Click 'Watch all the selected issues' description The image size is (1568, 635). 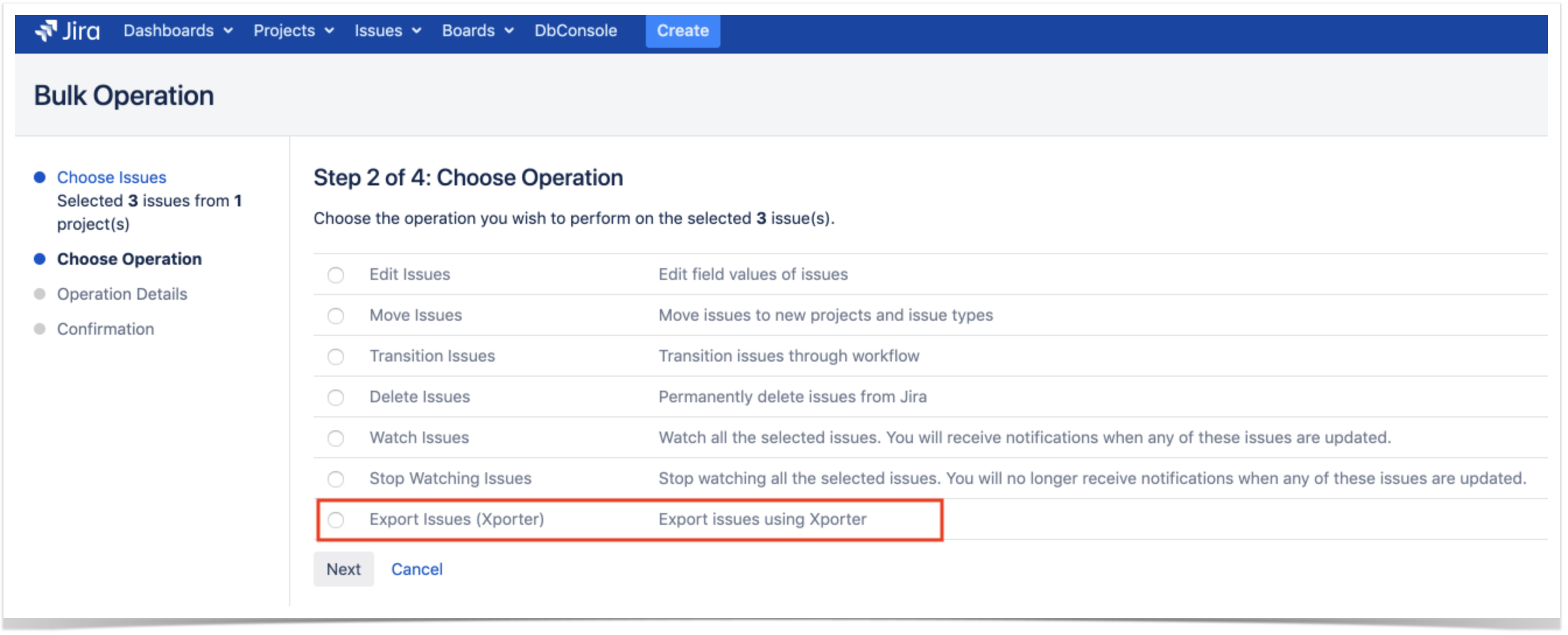click(1024, 437)
